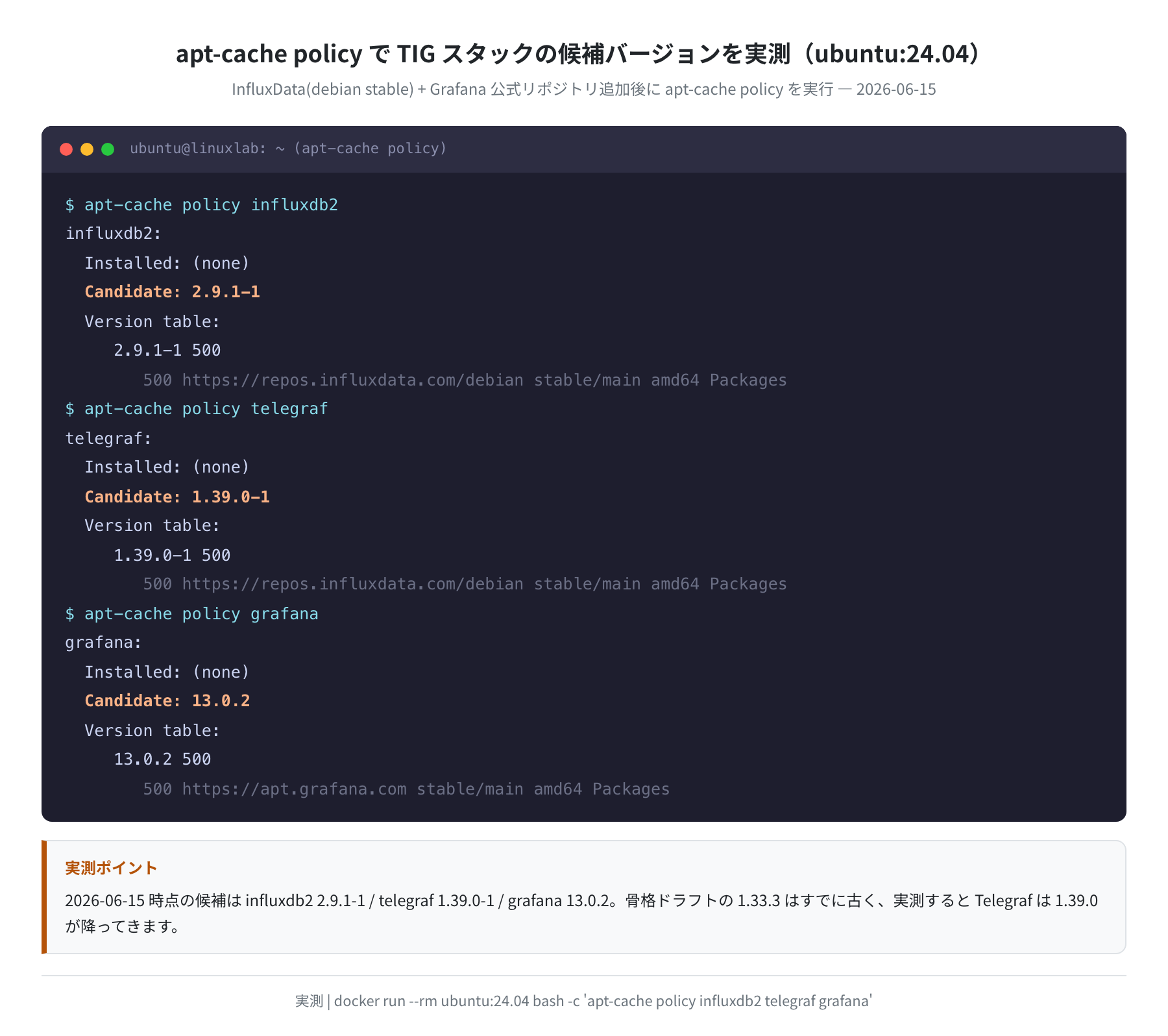This screenshot has height=1036, width=1168.
Task: Click the yellow minimize dot in terminal header
Action: 87,149
